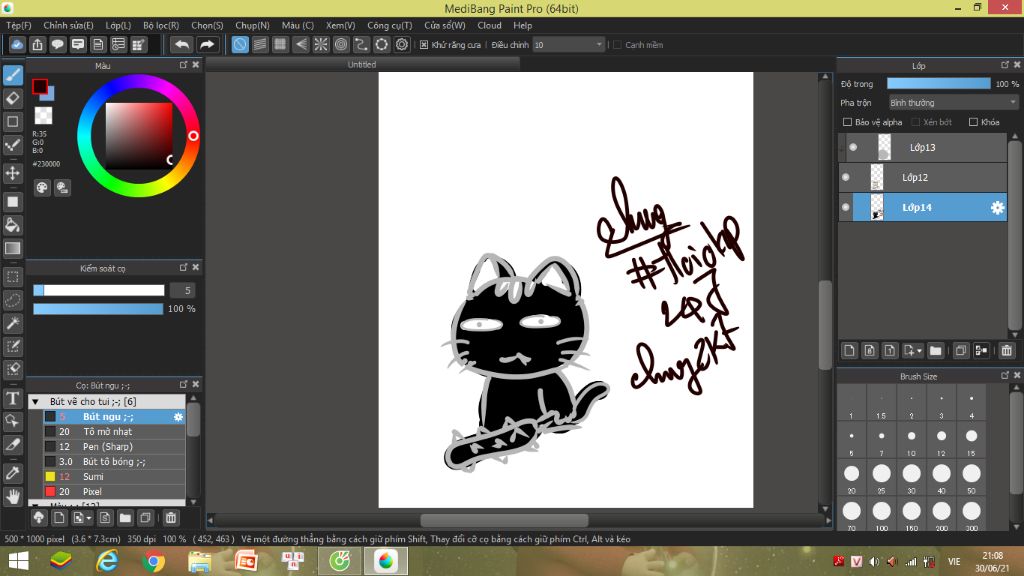The image size is (1024, 576).
Task: Click the transparent color swatch
Action: 43,116
